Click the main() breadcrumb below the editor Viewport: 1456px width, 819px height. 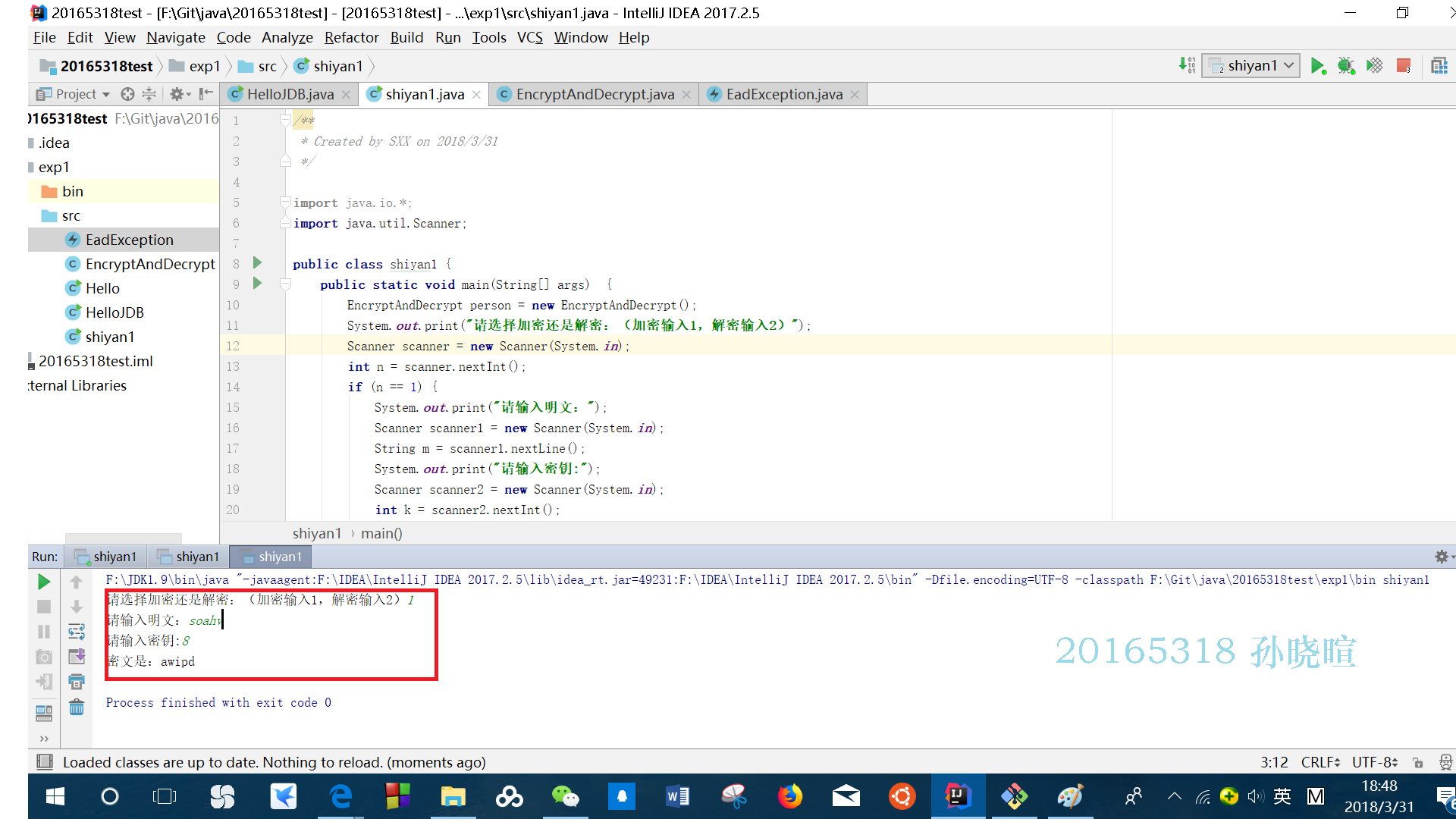(x=381, y=533)
